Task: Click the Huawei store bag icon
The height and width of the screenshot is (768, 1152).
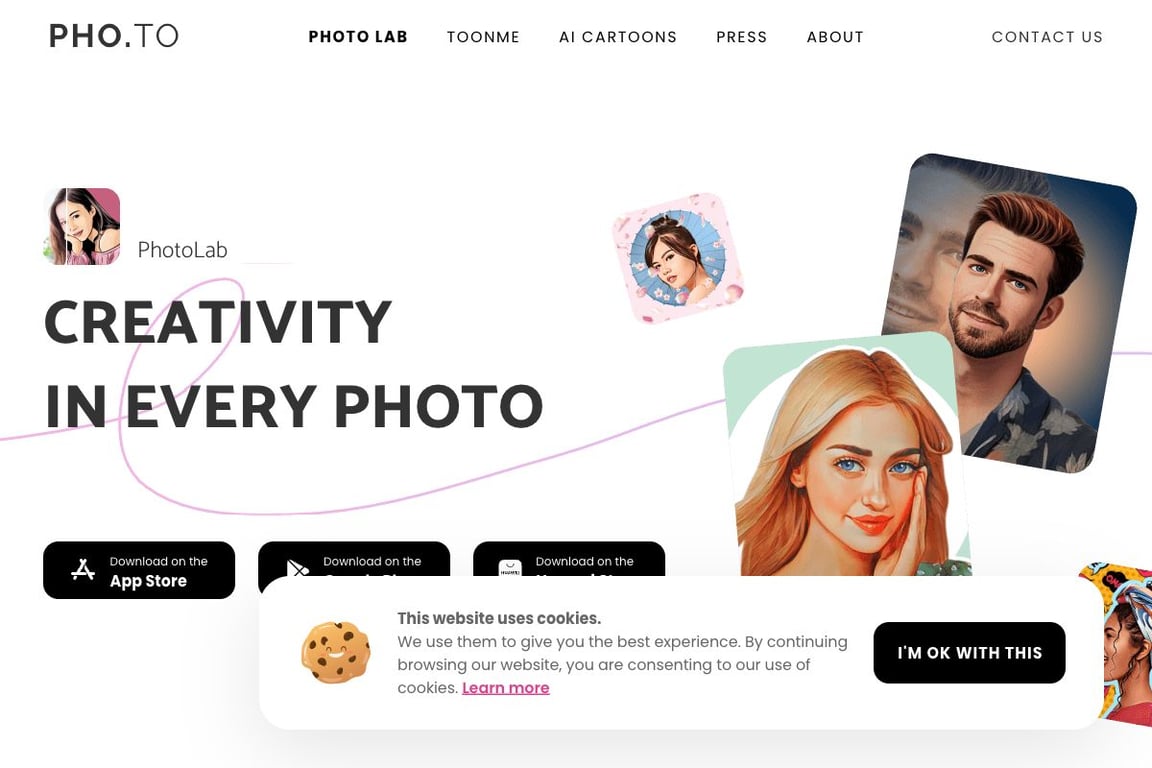Action: [510, 567]
